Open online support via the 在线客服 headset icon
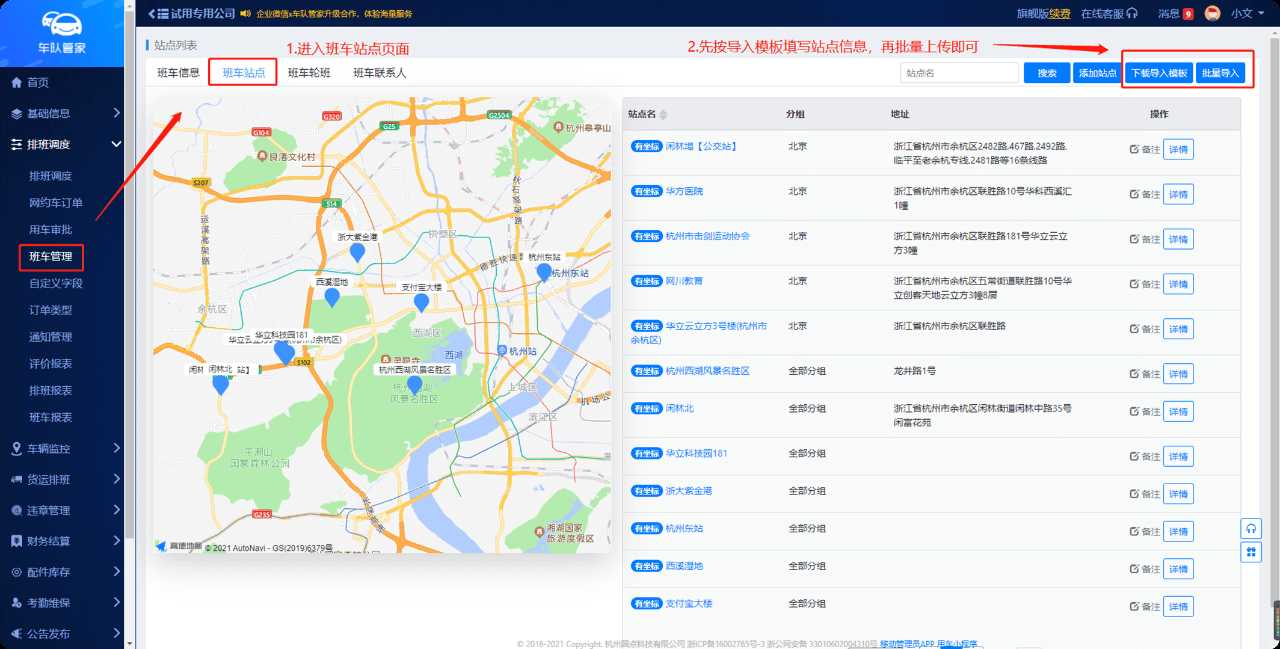Screen dimensions: 1280x649 (1132, 13)
